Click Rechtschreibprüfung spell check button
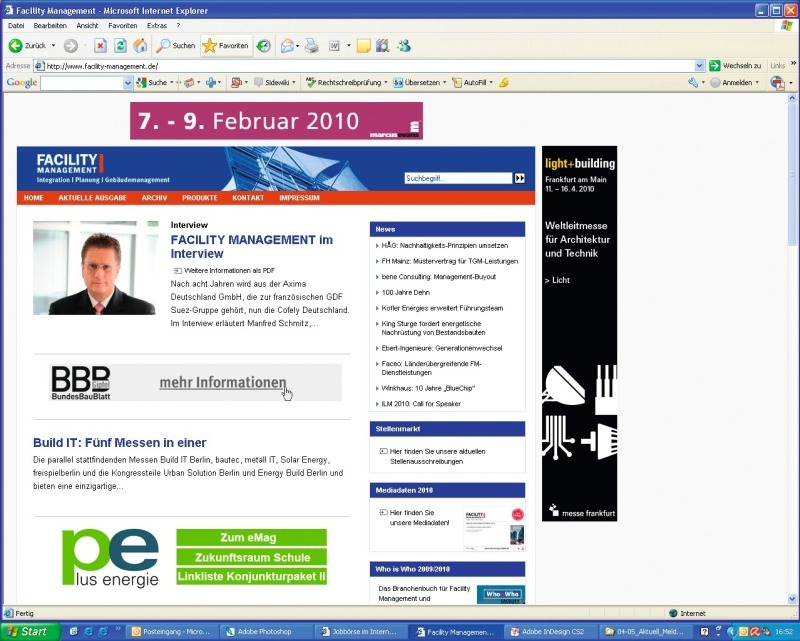Screen dimensions: 800x641 pyautogui.click(x=344, y=83)
